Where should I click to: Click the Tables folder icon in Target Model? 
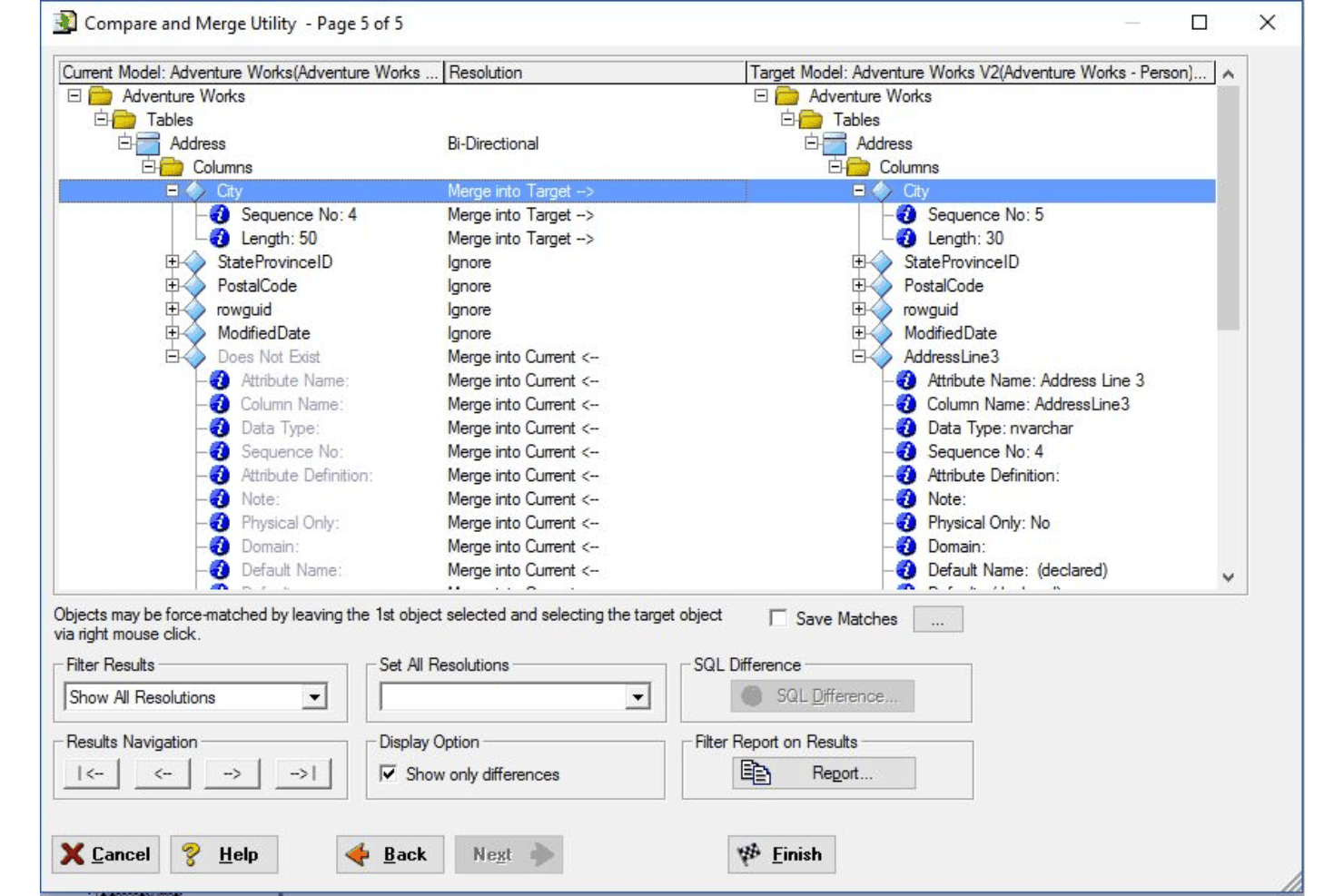coord(811,120)
